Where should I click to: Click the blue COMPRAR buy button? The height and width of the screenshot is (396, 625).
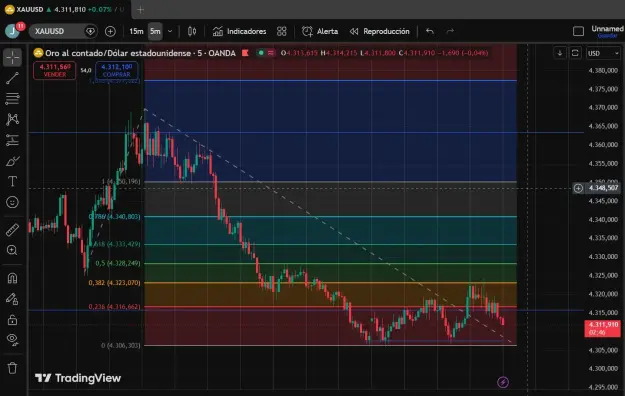(116, 71)
